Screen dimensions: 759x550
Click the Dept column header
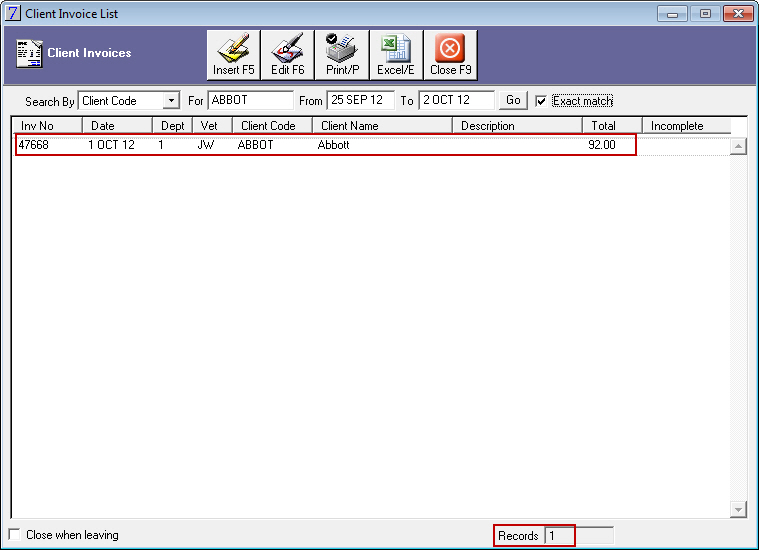click(173, 126)
